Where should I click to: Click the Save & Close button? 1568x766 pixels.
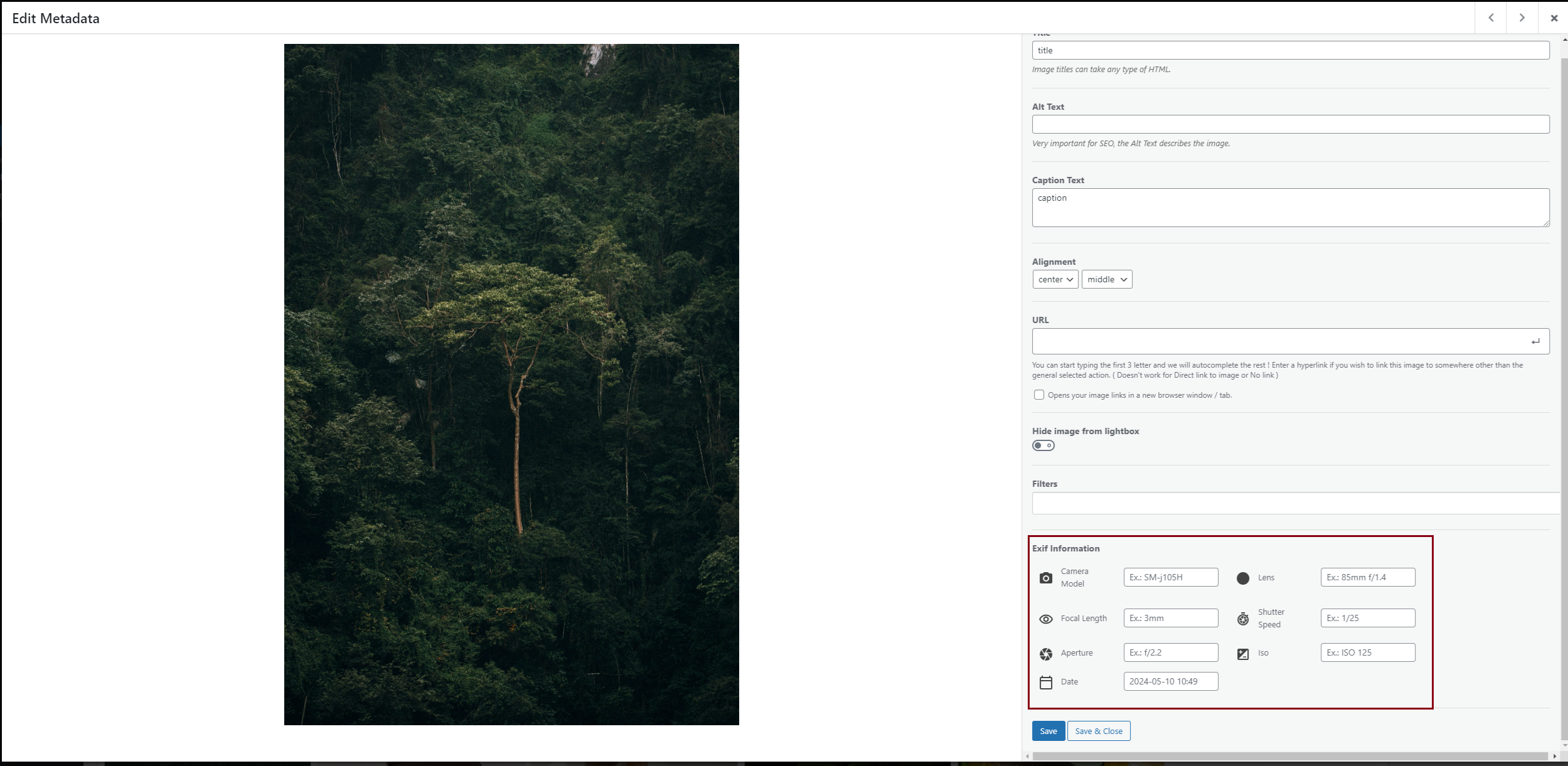(x=1098, y=731)
